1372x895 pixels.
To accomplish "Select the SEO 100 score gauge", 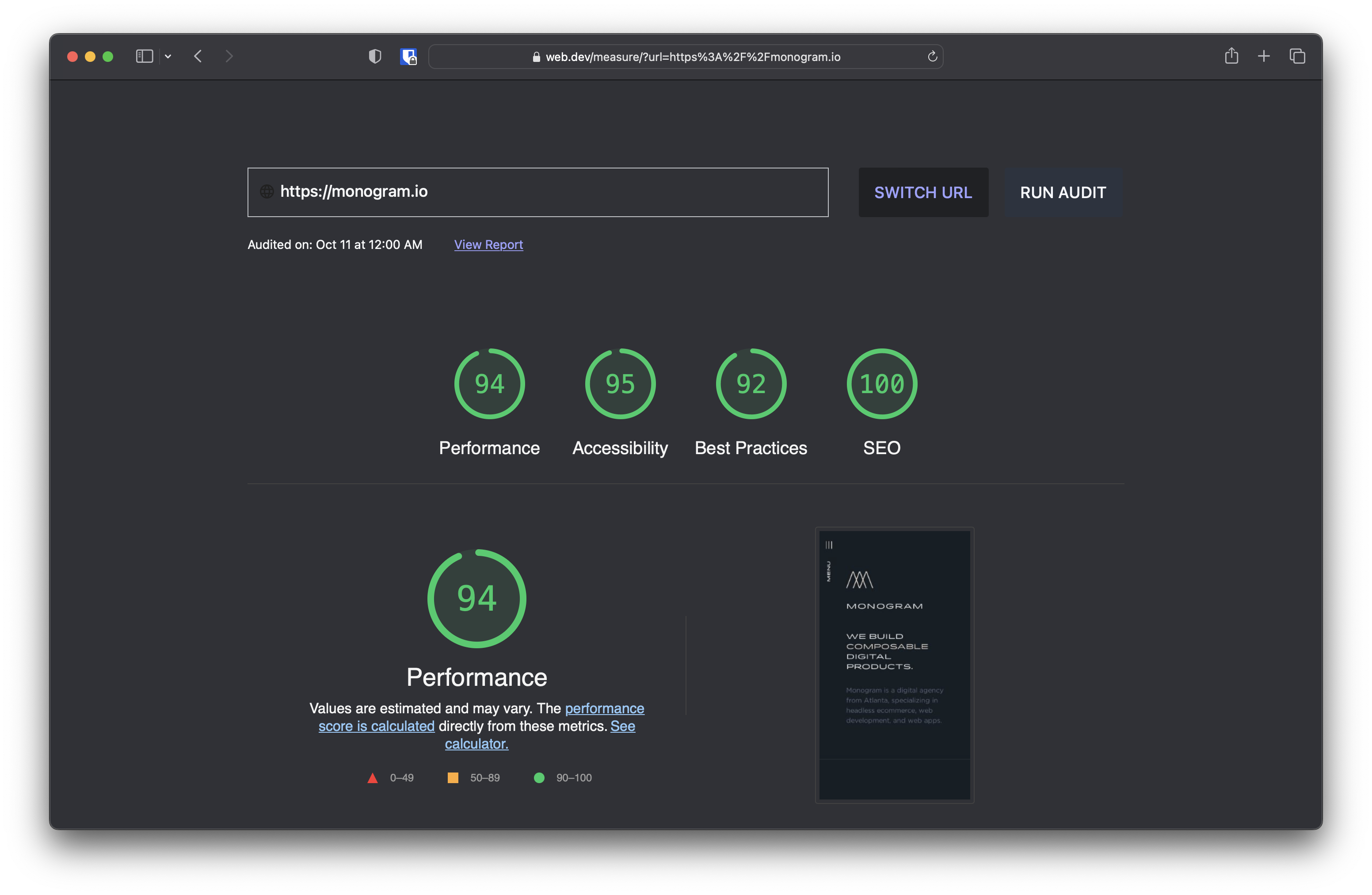I will coord(881,384).
